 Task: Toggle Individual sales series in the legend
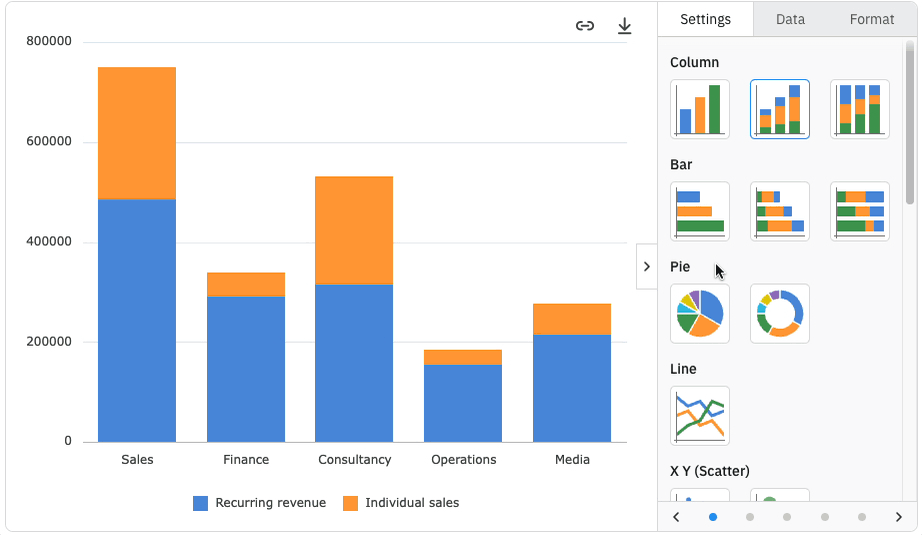[401, 503]
